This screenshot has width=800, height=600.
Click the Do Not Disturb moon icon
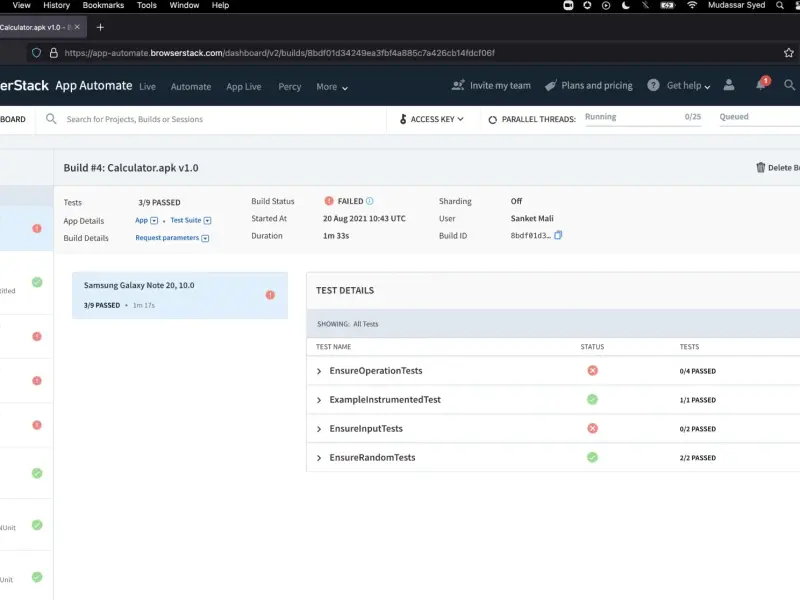click(x=626, y=5)
